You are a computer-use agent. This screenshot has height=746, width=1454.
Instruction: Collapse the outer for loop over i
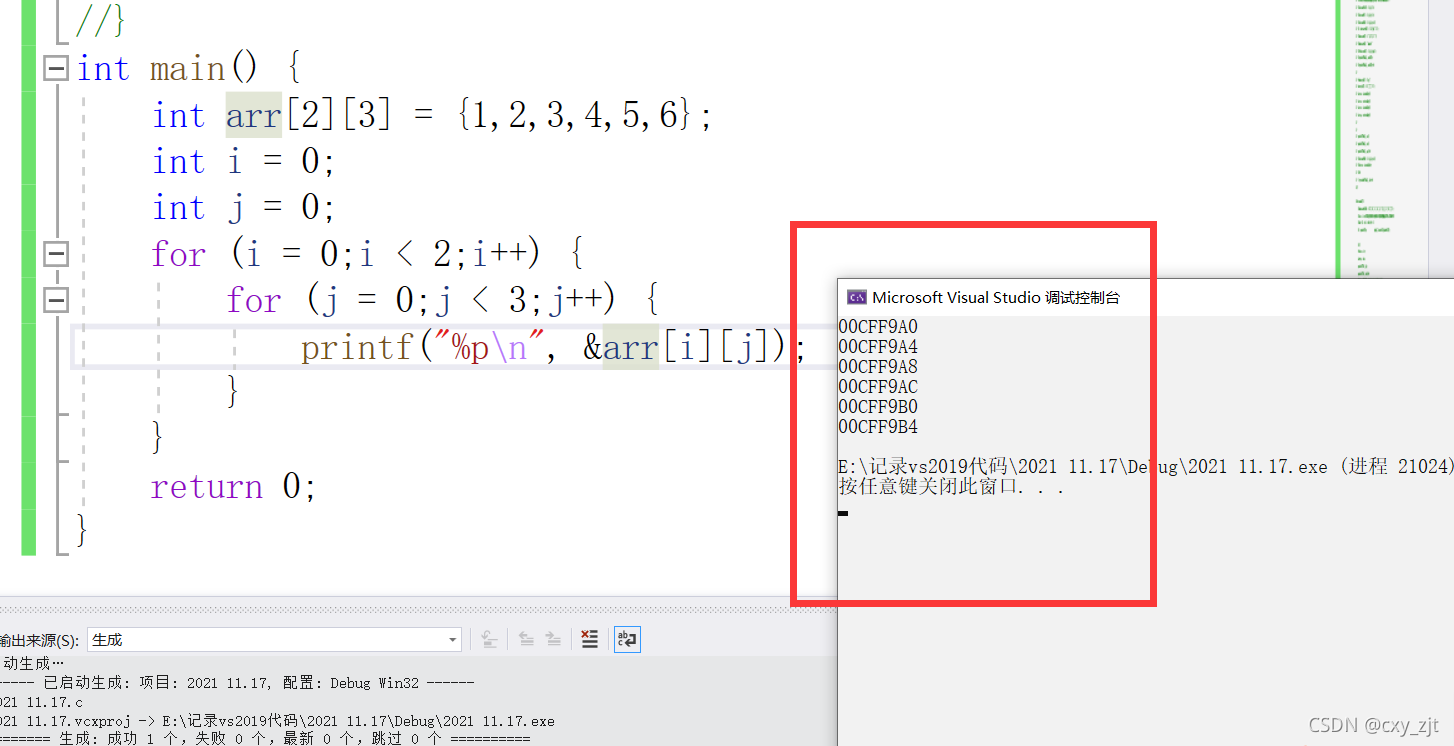(57, 254)
